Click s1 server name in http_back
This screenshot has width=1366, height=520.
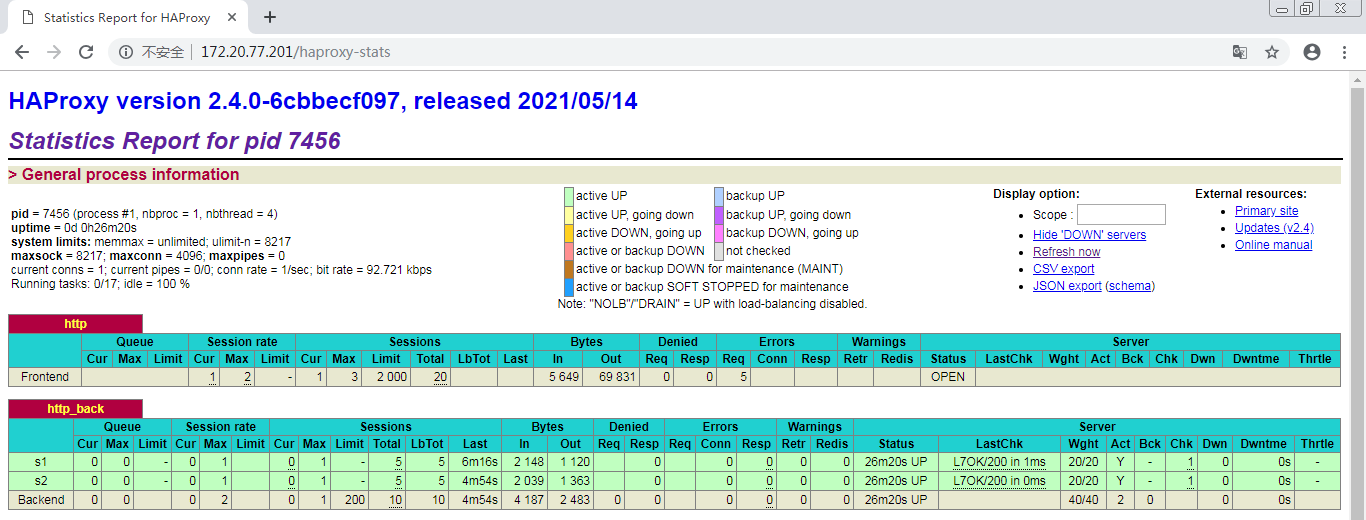(x=41, y=462)
